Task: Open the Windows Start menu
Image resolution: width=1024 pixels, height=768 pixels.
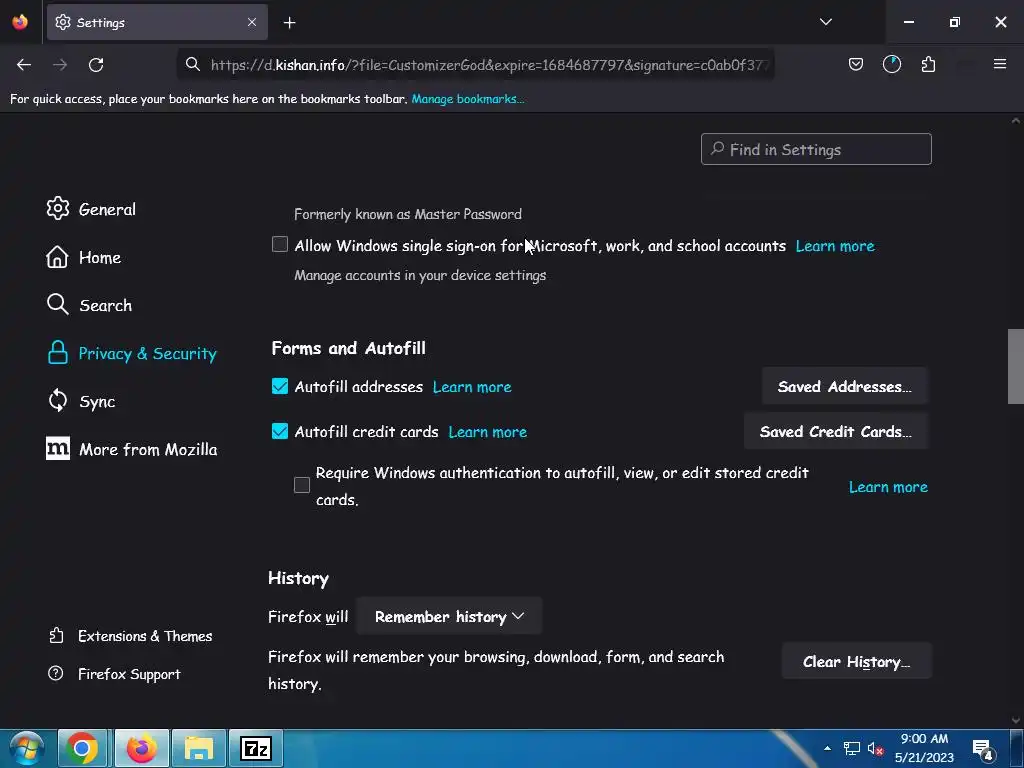Action: (26, 748)
